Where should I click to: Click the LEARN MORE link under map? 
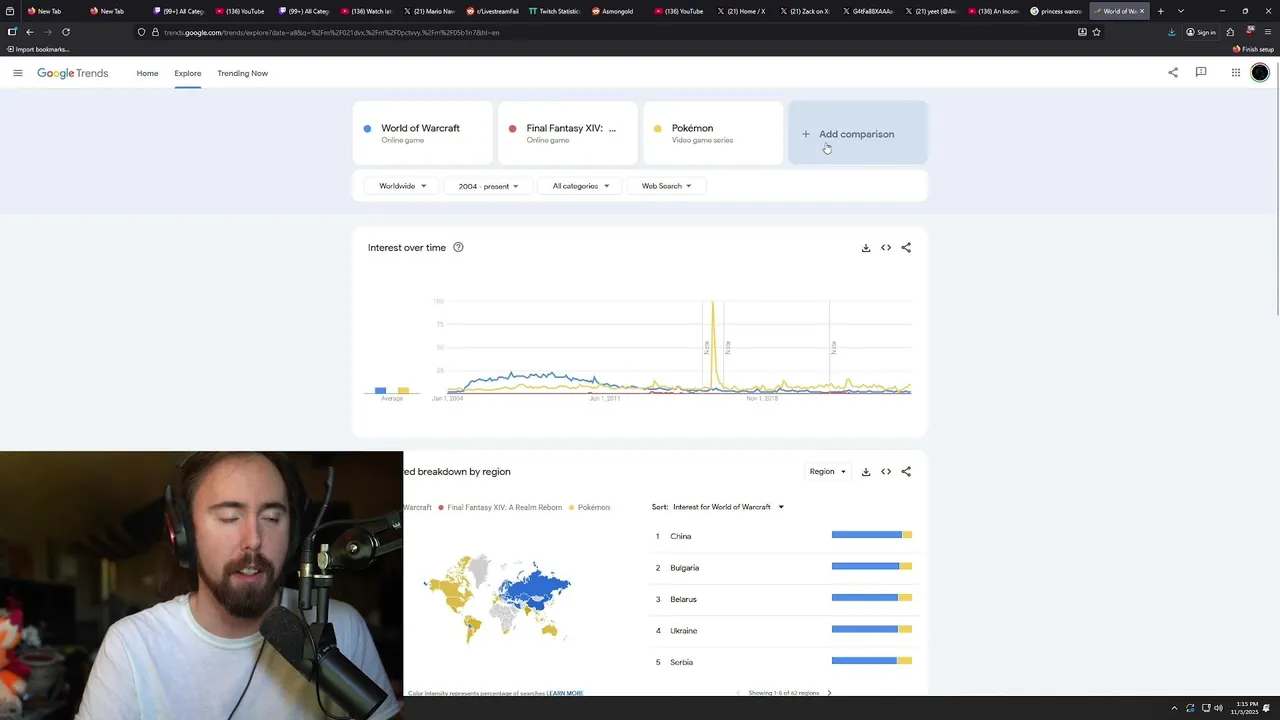click(565, 693)
